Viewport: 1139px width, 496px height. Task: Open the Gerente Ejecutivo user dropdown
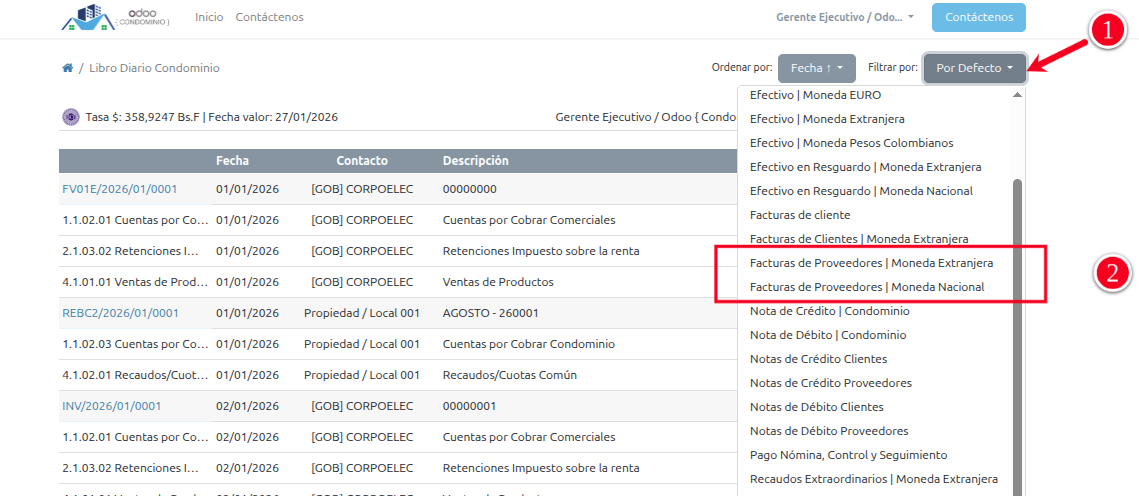[845, 18]
